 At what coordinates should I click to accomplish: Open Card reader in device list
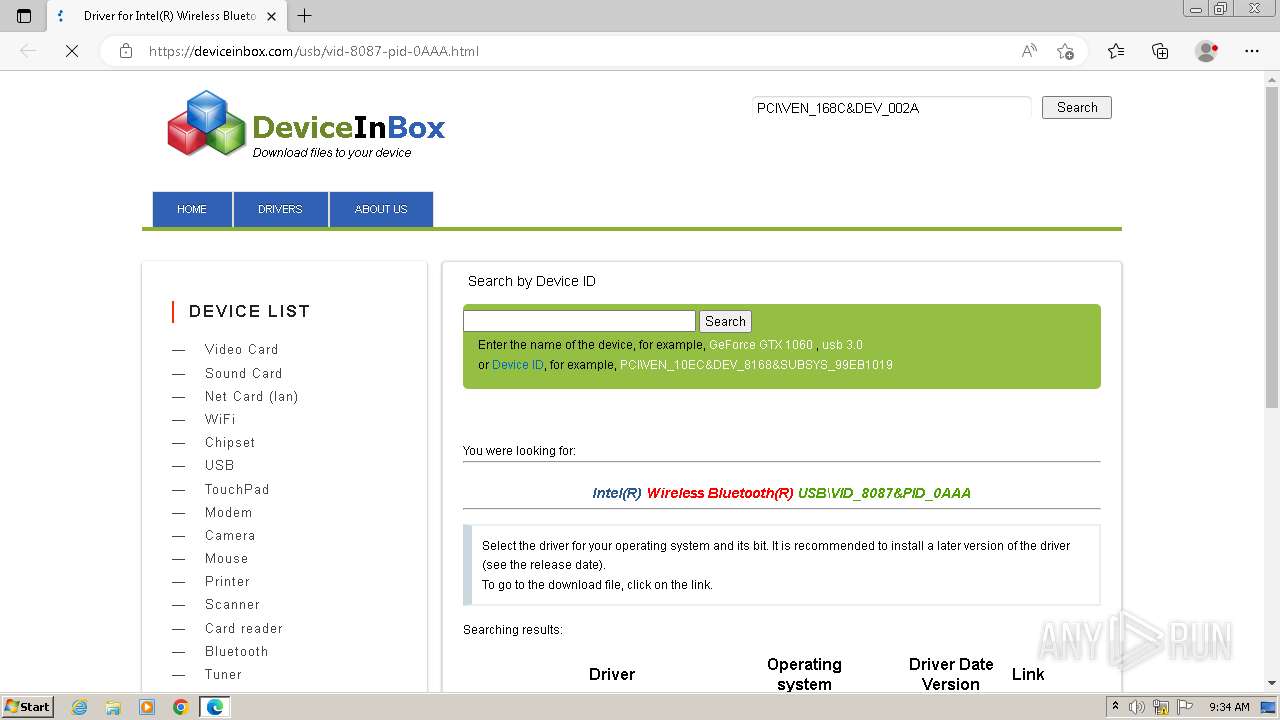pyautogui.click(x=244, y=628)
